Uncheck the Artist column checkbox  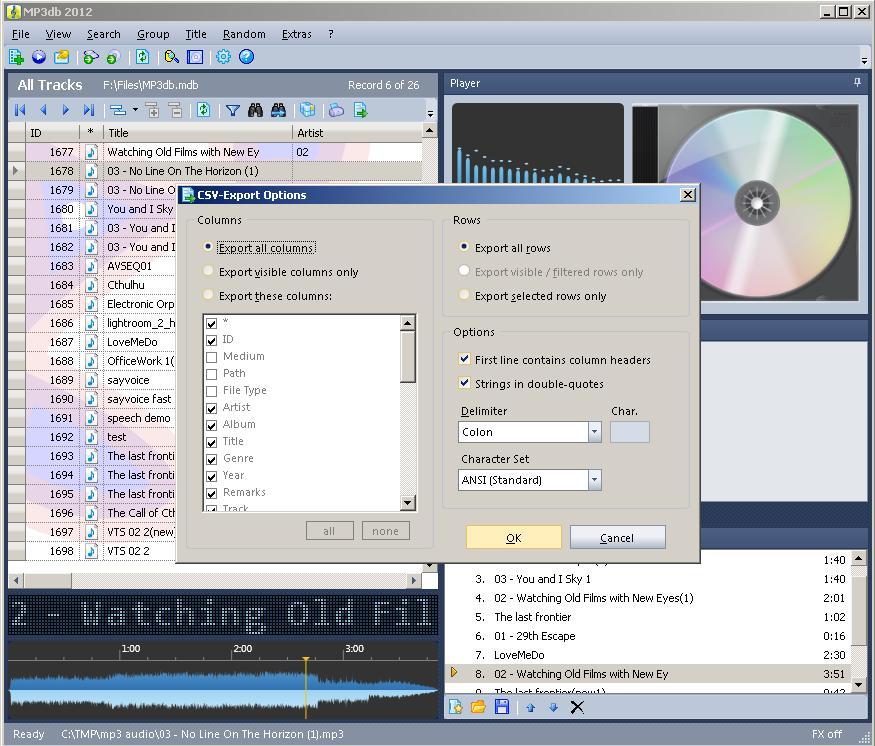211,408
